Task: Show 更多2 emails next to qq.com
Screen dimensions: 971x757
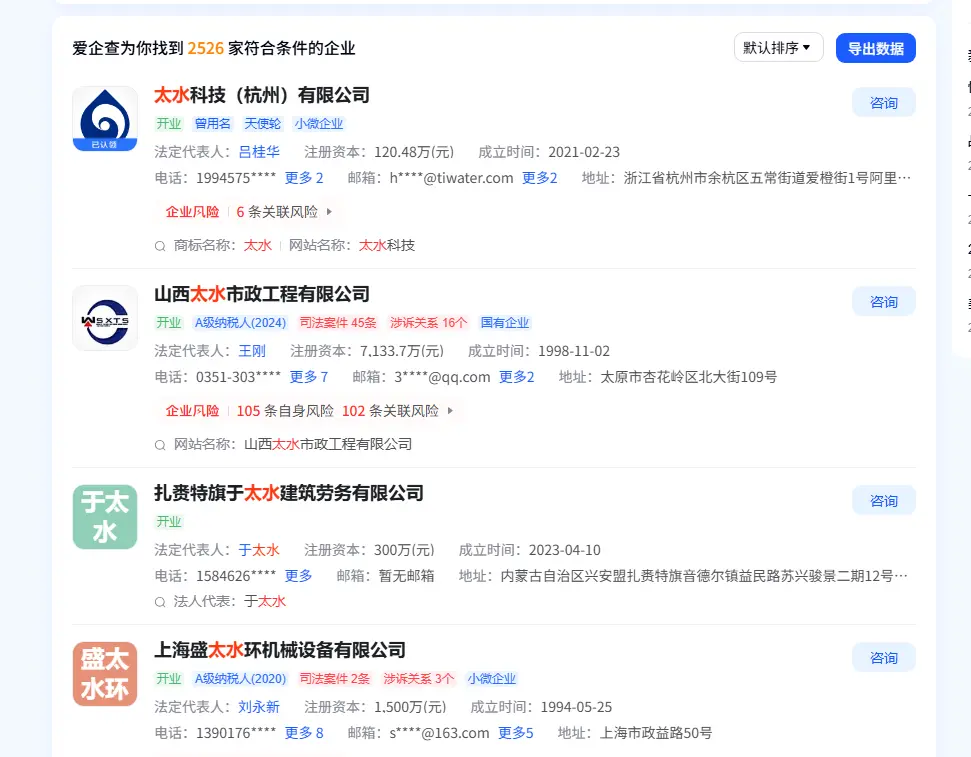Action: pos(516,377)
